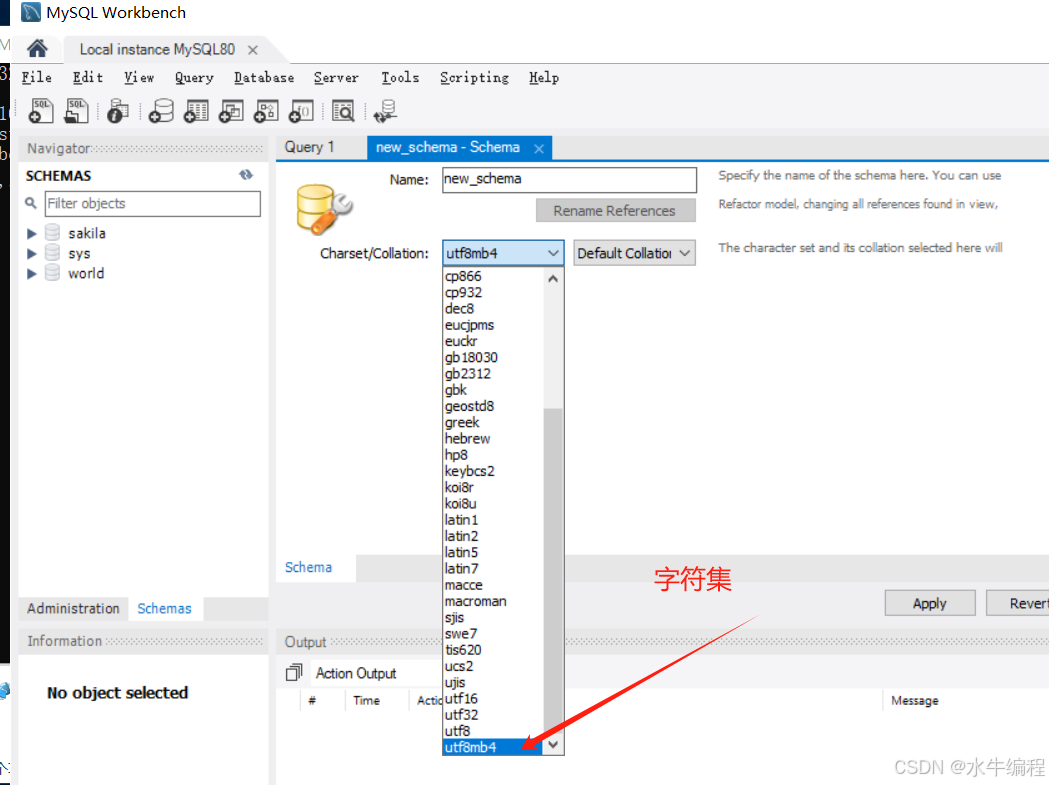Open the Server menu
This screenshot has width=1049, height=785.
[337, 78]
